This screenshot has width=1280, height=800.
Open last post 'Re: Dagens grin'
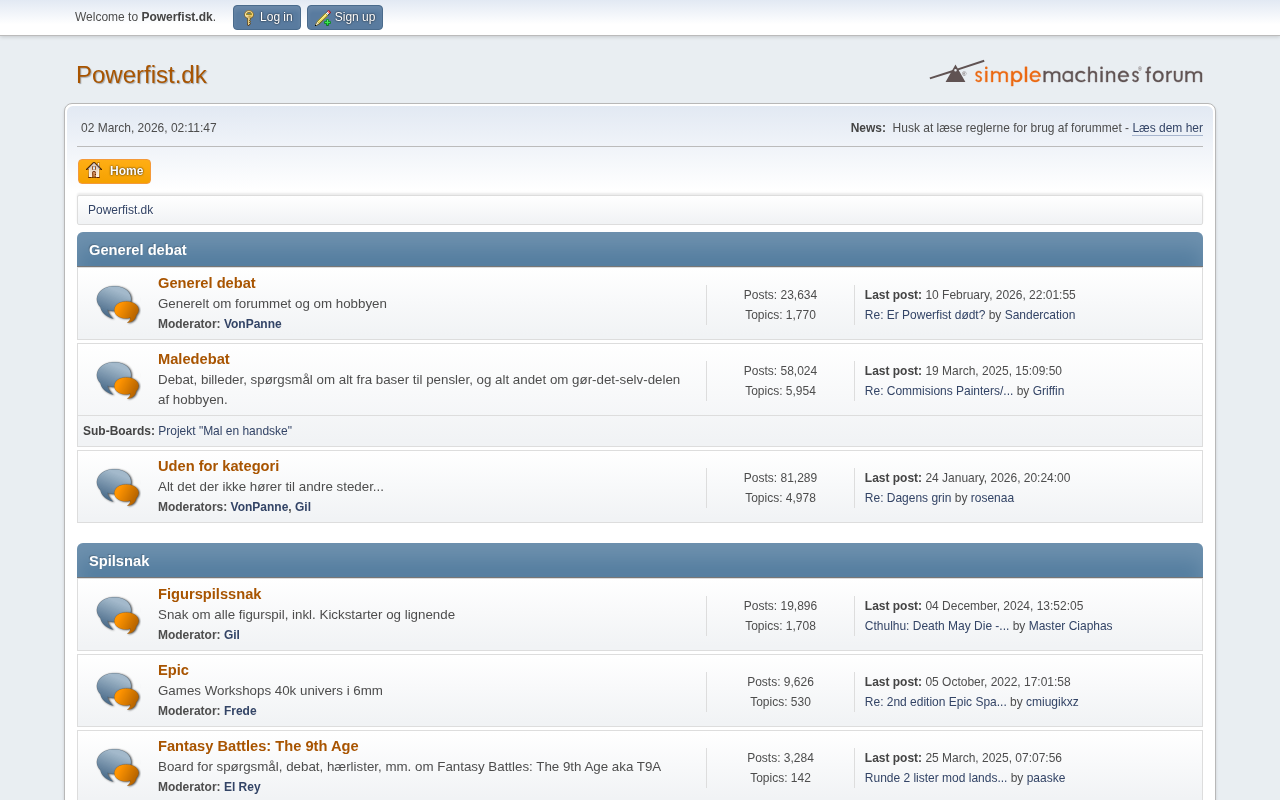coord(908,498)
